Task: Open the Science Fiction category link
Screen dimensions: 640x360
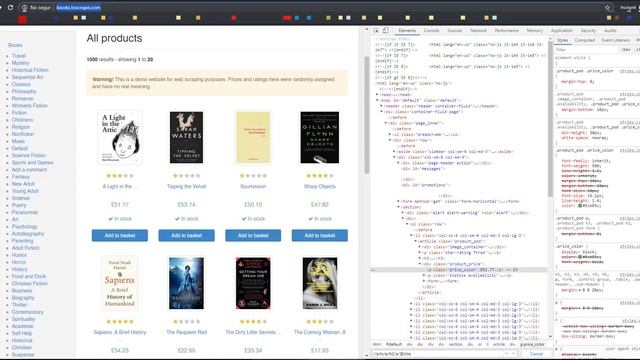Action: (x=29, y=156)
